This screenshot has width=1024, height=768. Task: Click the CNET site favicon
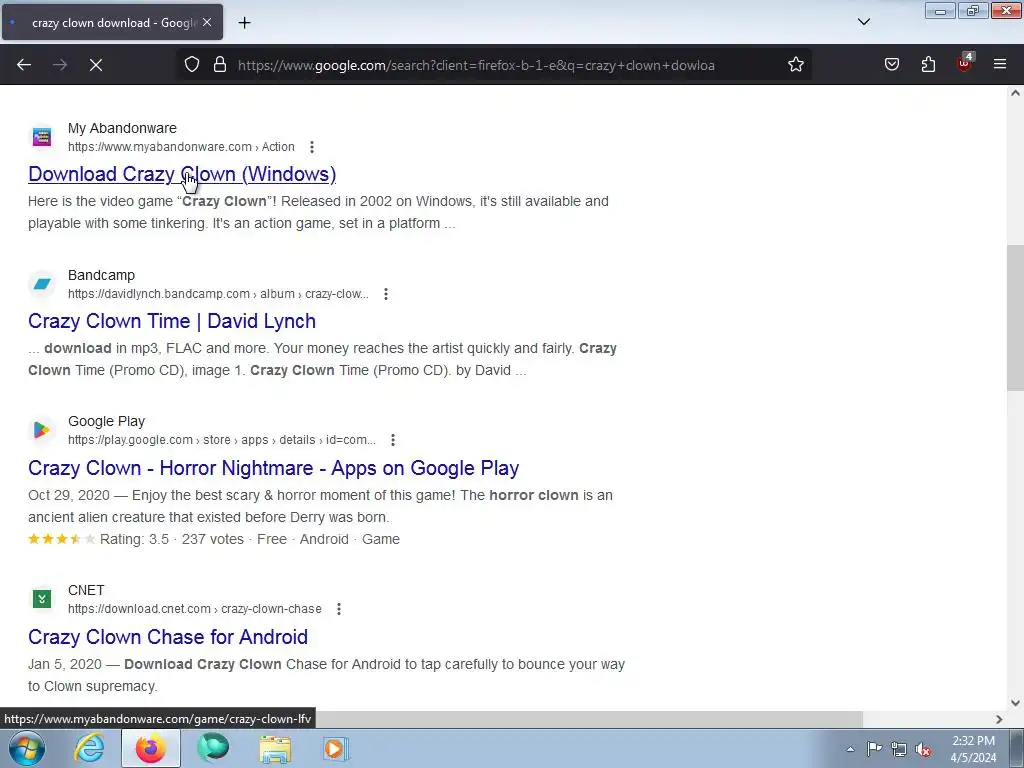pyautogui.click(x=42, y=599)
